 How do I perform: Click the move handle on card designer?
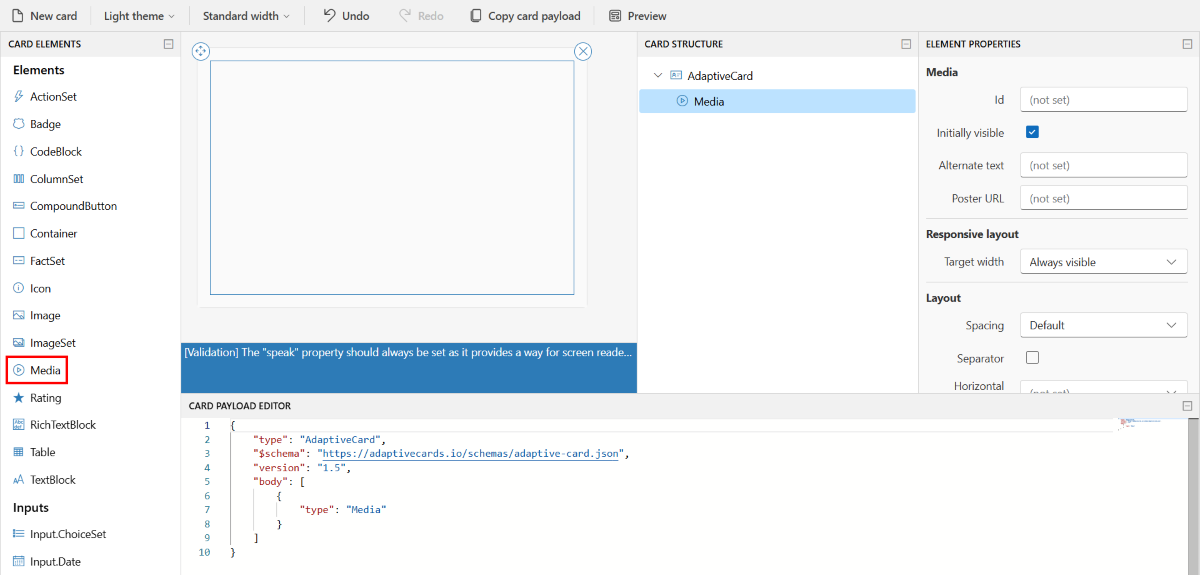point(200,51)
